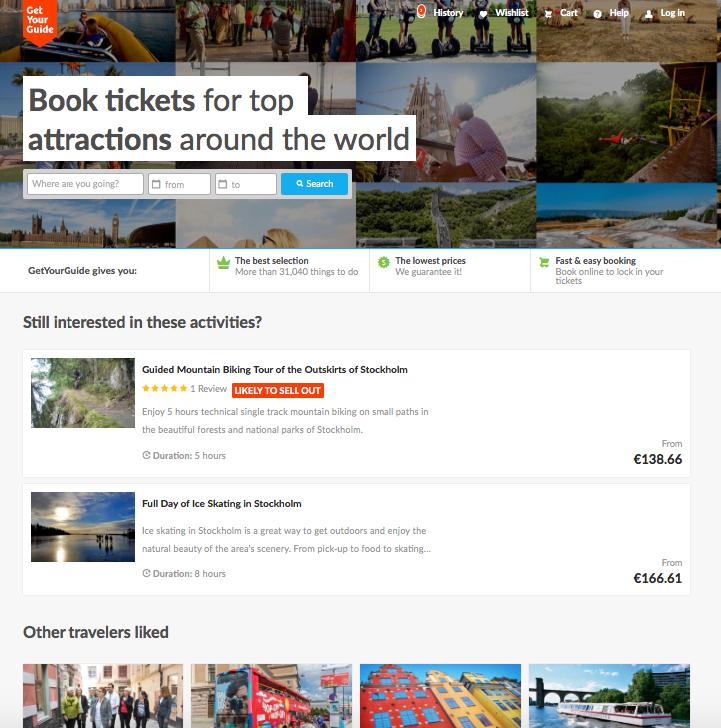721x728 pixels.
Task: Open the red sightseeing bus tour thumbnail
Action: [x=271, y=696]
